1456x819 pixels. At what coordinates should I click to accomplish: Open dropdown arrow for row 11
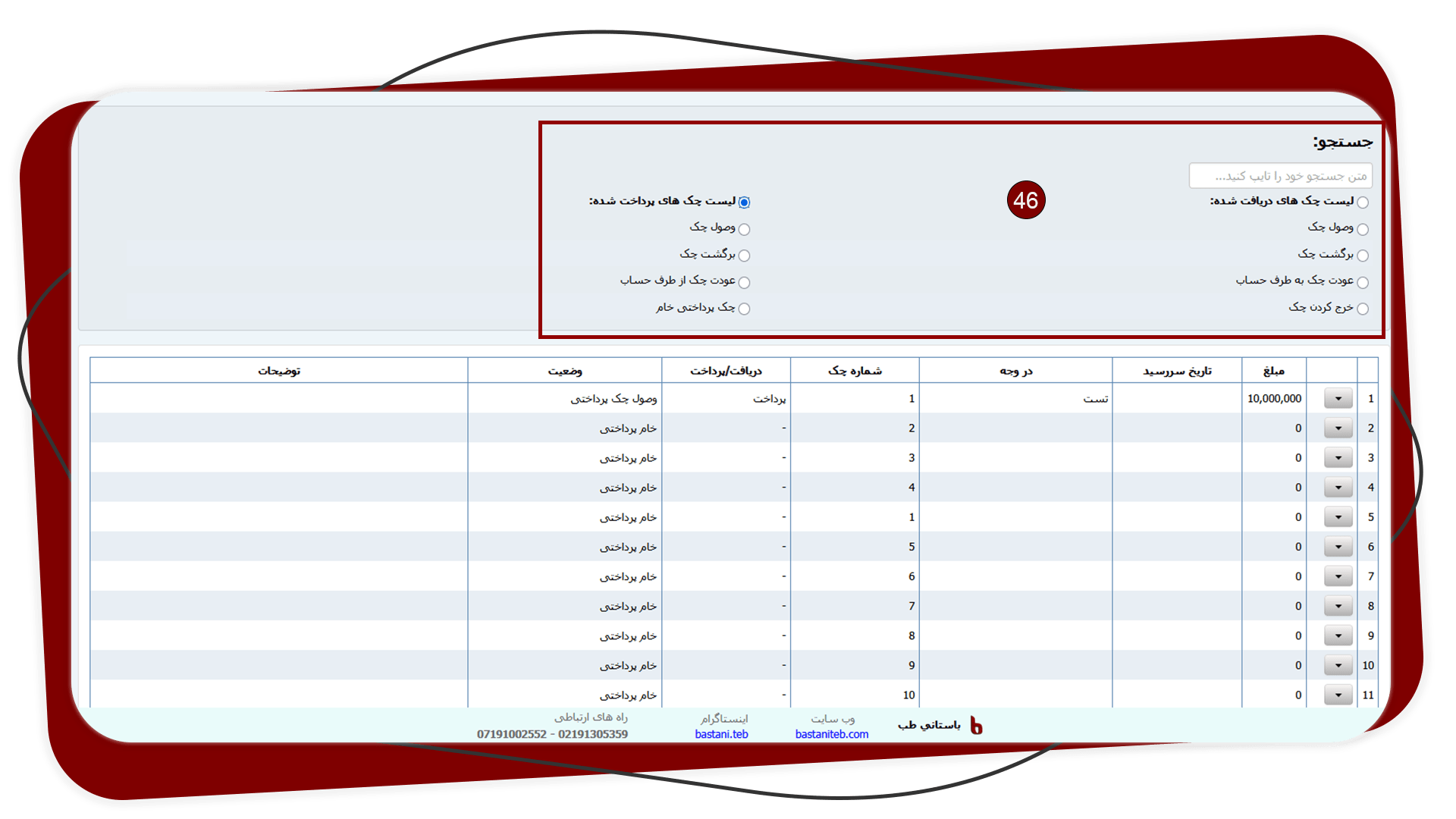click(1338, 695)
